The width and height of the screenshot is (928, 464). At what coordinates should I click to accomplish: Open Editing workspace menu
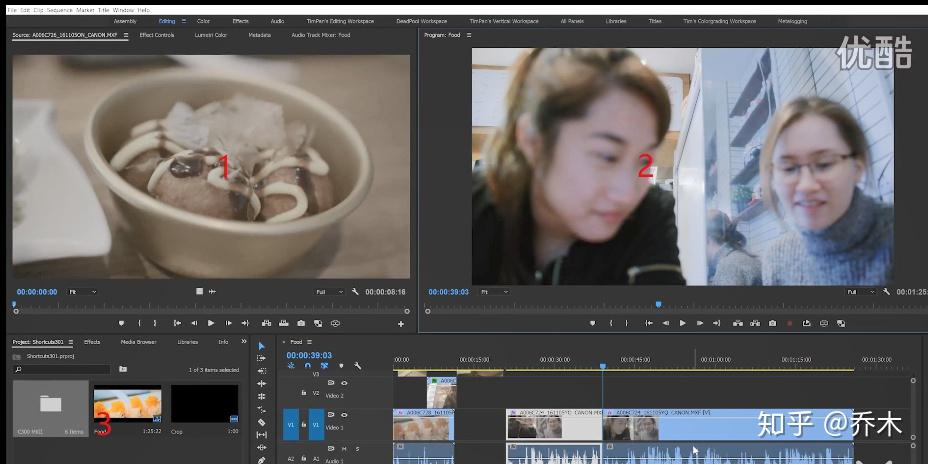tap(183, 21)
